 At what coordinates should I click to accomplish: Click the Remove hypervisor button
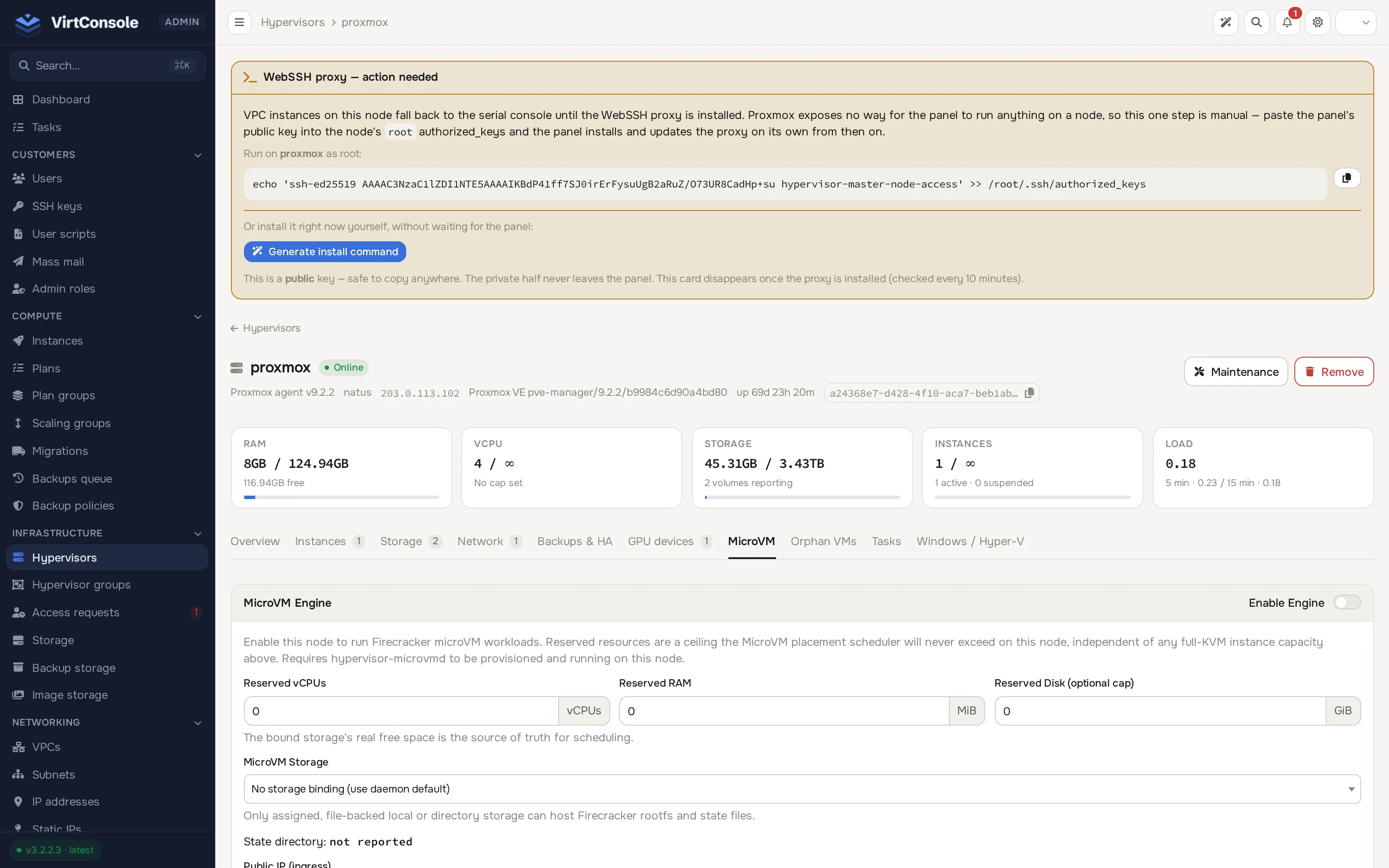click(x=1334, y=372)
